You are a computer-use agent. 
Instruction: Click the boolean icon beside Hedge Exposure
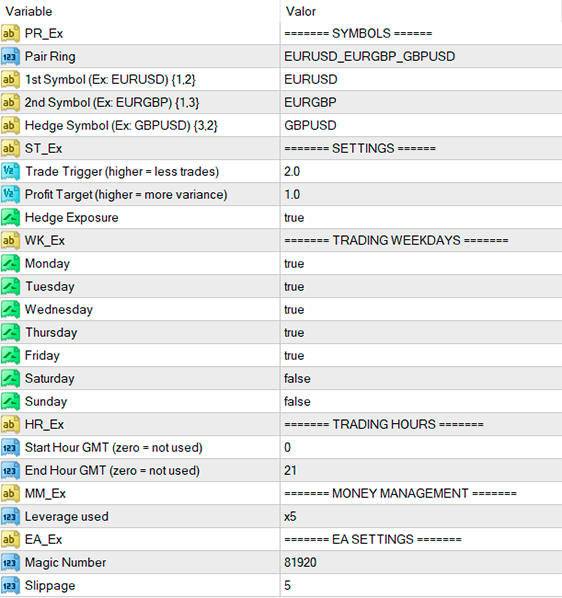click(10, 217)
